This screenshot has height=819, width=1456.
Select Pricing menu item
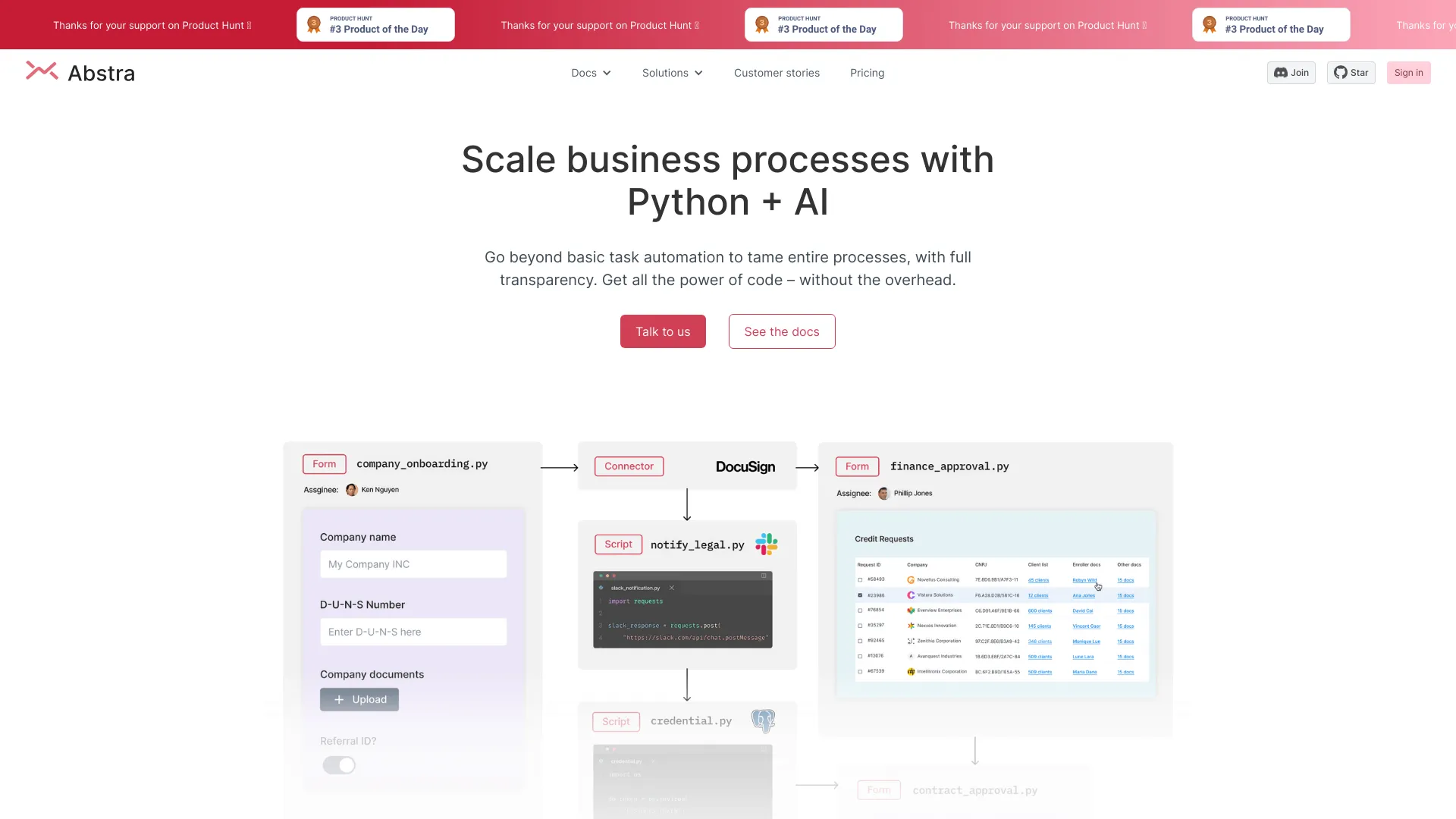click(867, 72)
